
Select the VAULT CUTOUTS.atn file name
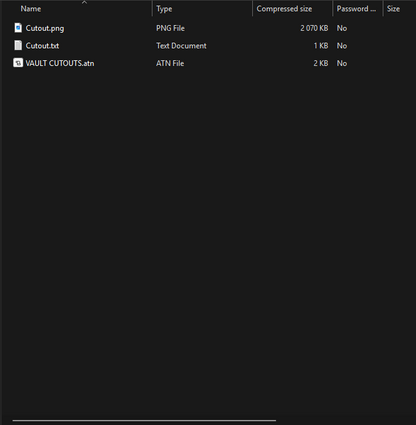60,63
